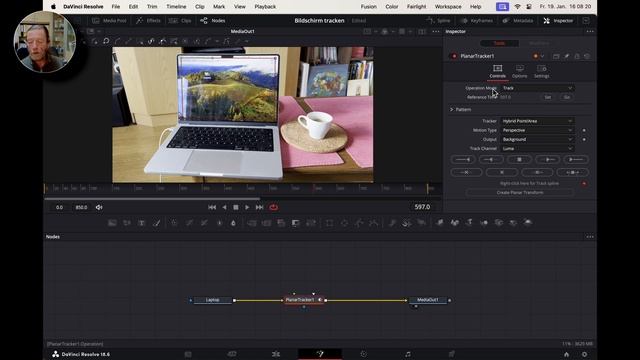640x360 pixels.
Task: Open the Tracker type dropdown
Action: pyautogui.click(x=537, y=121)
